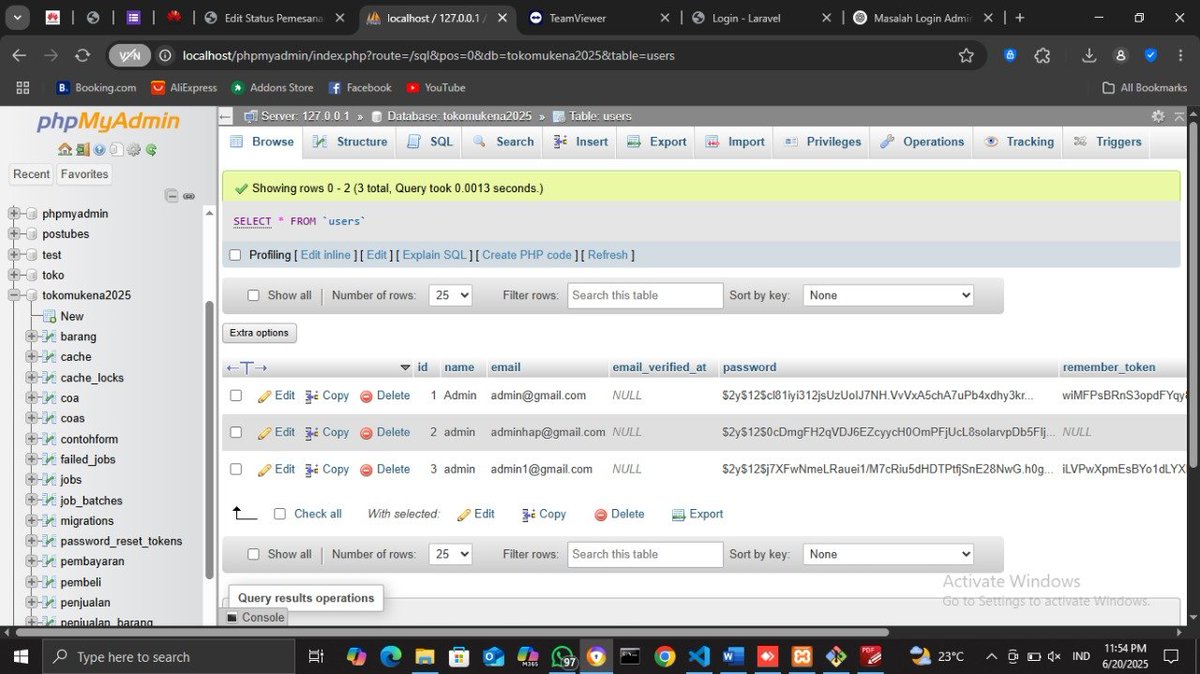Click the phpMyAdmin home icon
The height and width of the screenshot is (674, 1200).
click(x=64, y=149)
